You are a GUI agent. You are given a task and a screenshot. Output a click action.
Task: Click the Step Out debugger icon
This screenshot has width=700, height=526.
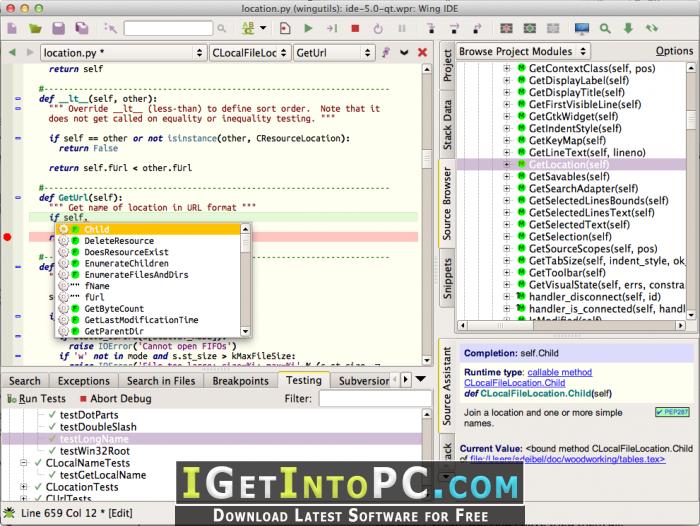coord(477,29)
